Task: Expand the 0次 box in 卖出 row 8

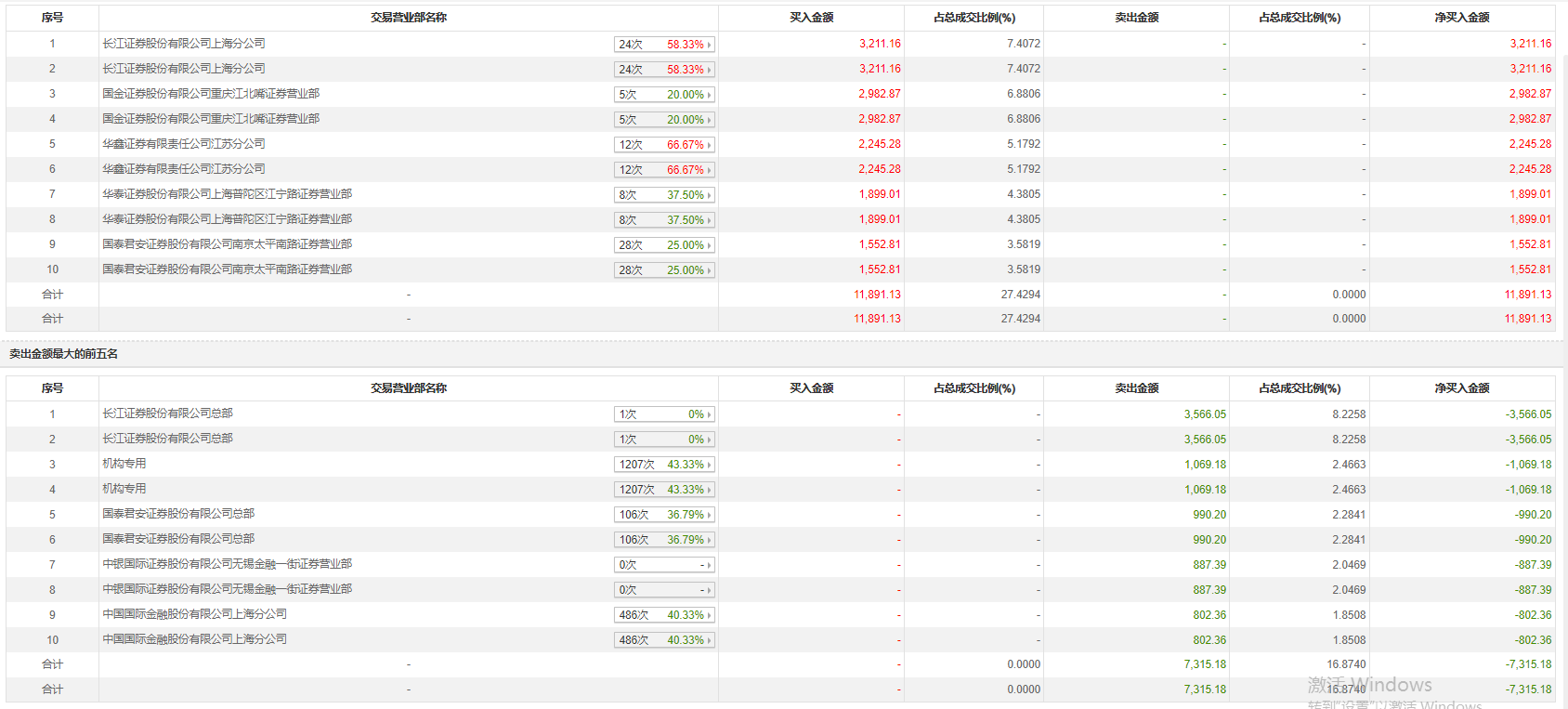Action: (x=664, y=590)
